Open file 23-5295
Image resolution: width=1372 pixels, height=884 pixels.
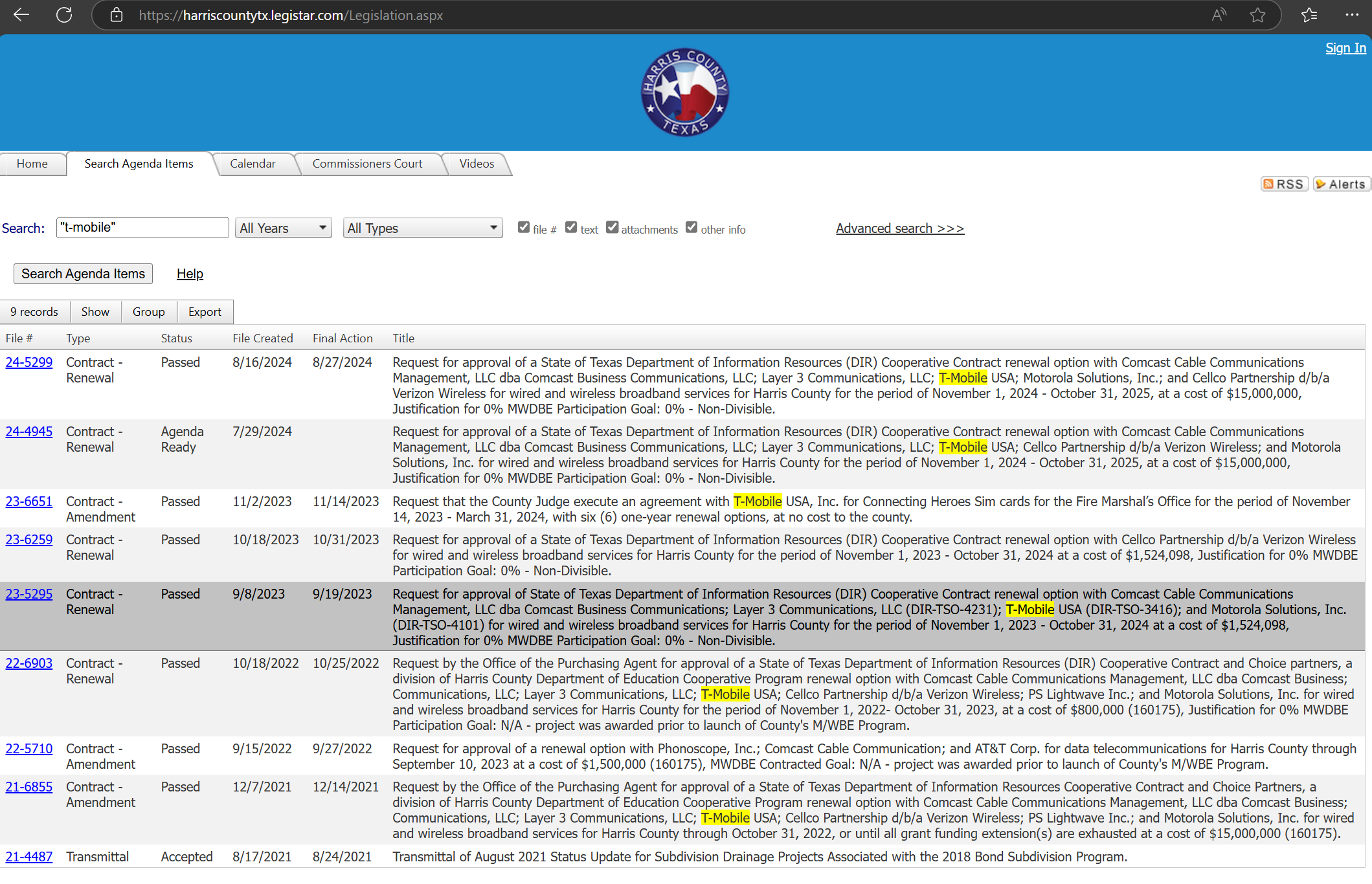click(29, 594)
